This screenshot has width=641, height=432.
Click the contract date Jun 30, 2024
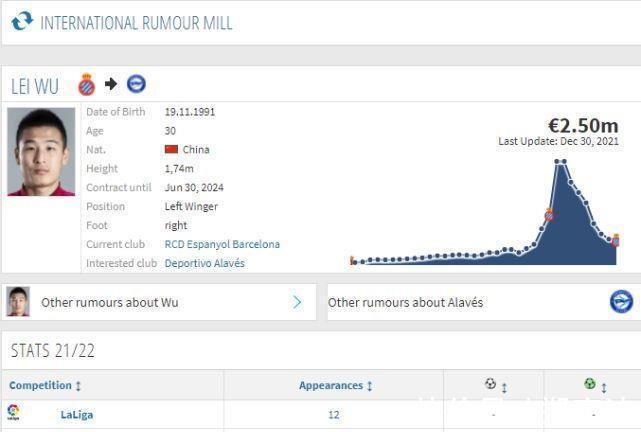[194, 188]
